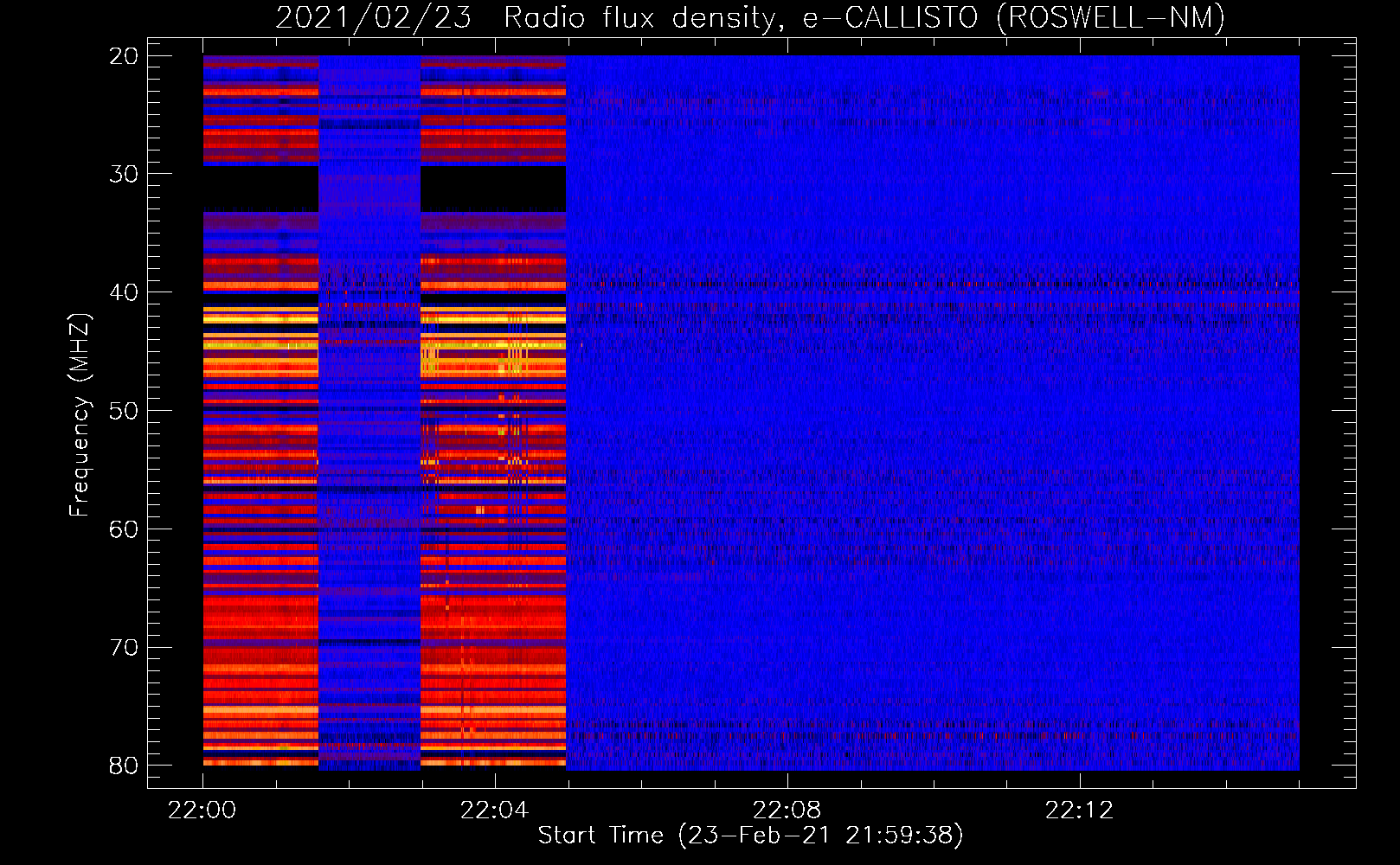Click the 50 MHz frequency tick label
Viewport: 1400px width, 865px height.
coord(124,411)
